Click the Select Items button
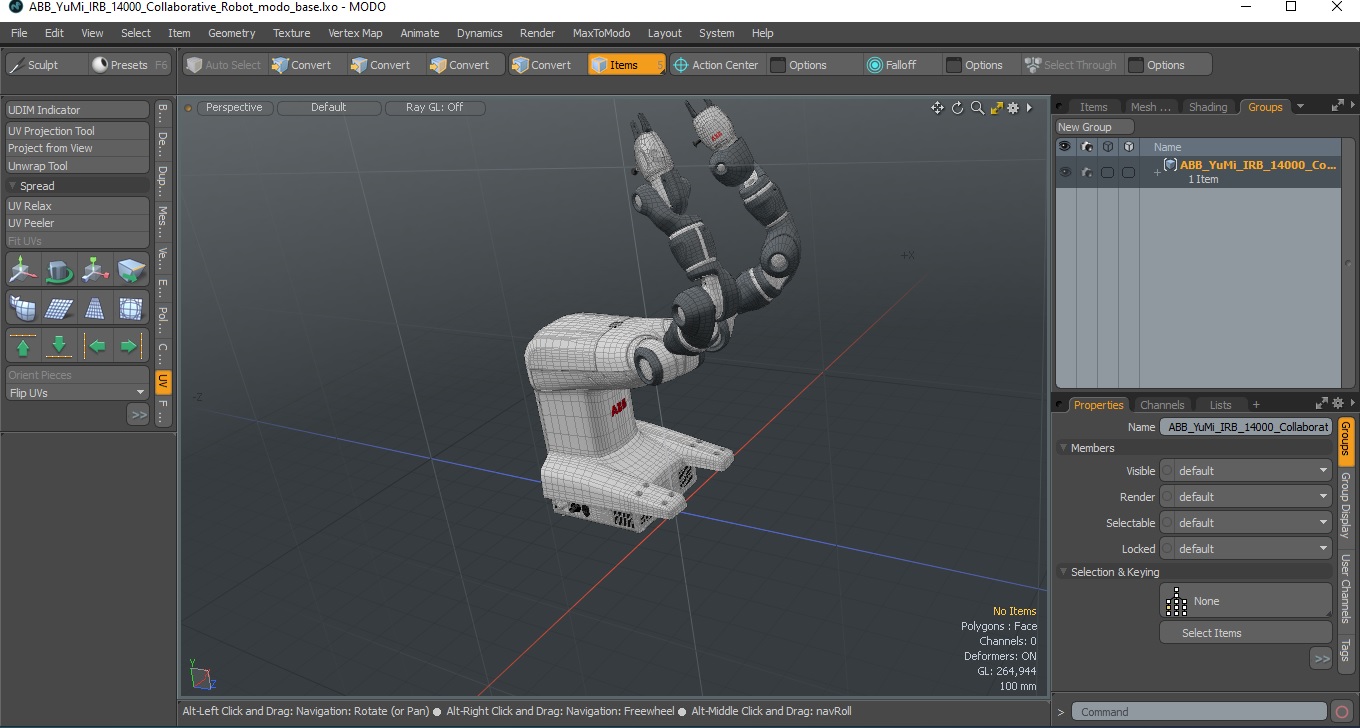The height and width of the screenshot is (728, 1360). tap(1246, 633)
